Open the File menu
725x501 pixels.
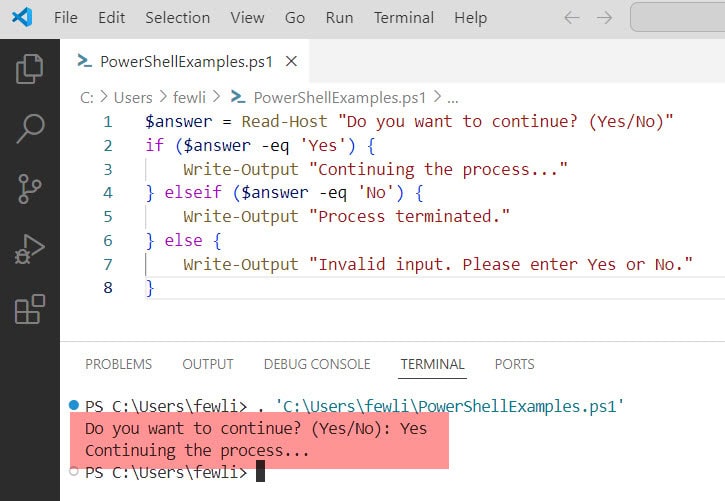click(x=66, y=18)
